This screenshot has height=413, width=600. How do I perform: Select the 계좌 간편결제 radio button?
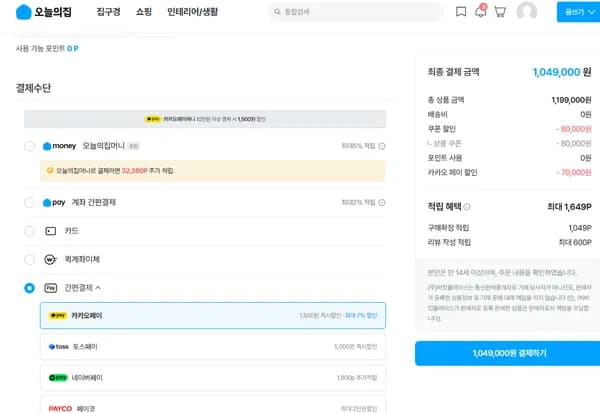pos(29,202)
